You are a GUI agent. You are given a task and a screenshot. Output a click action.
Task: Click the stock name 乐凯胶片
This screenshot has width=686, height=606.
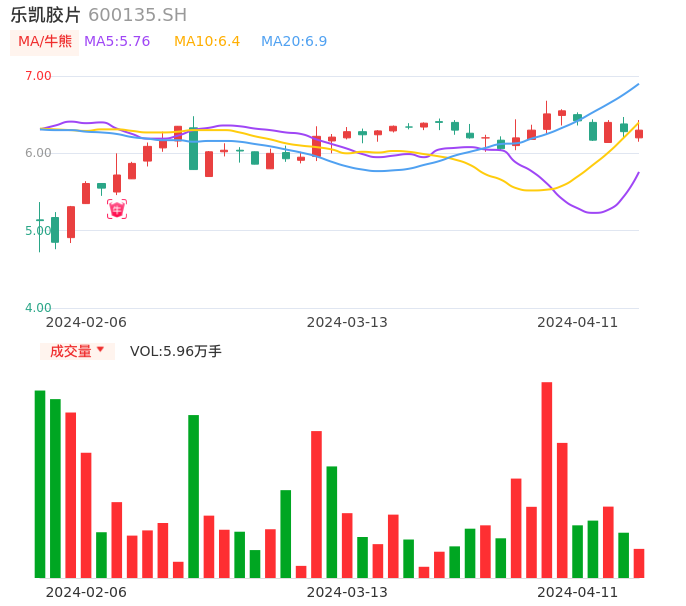click(x=46, y=15)
